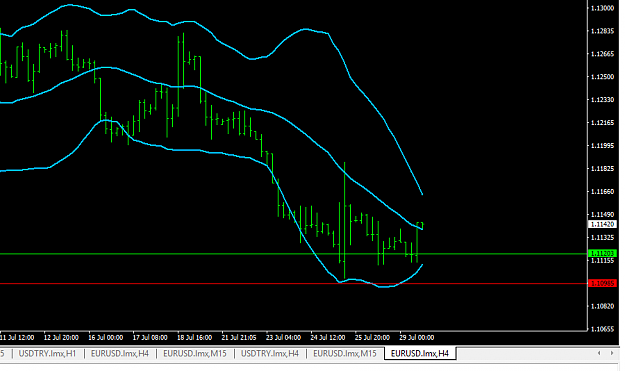Click the 1.10655 price on the axis
625x371 pixels.
coord(602,329)
